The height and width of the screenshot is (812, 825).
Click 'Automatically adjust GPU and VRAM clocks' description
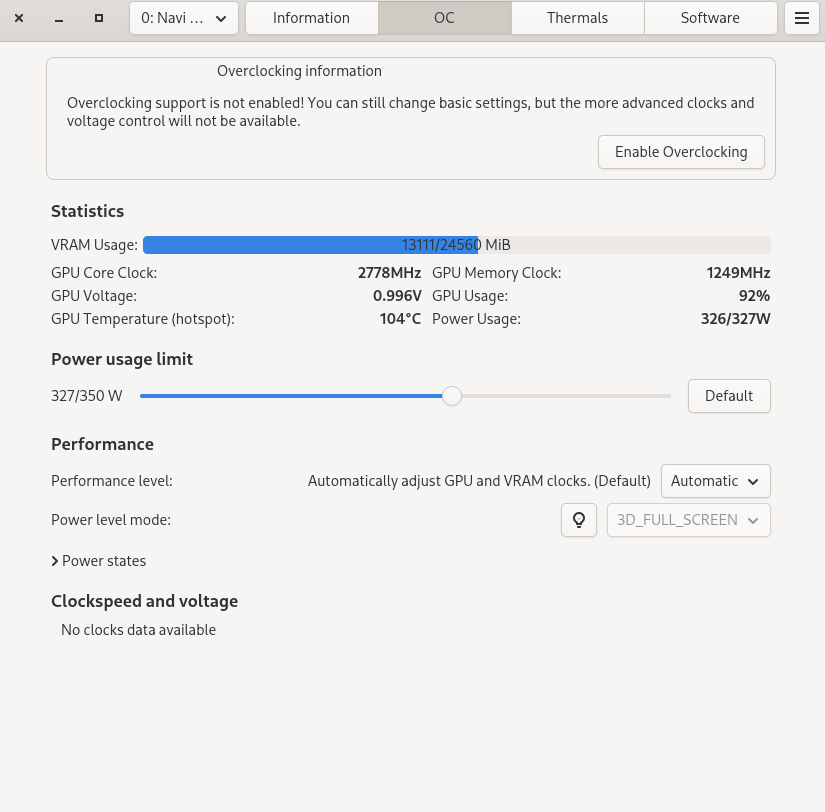point(479,481)
